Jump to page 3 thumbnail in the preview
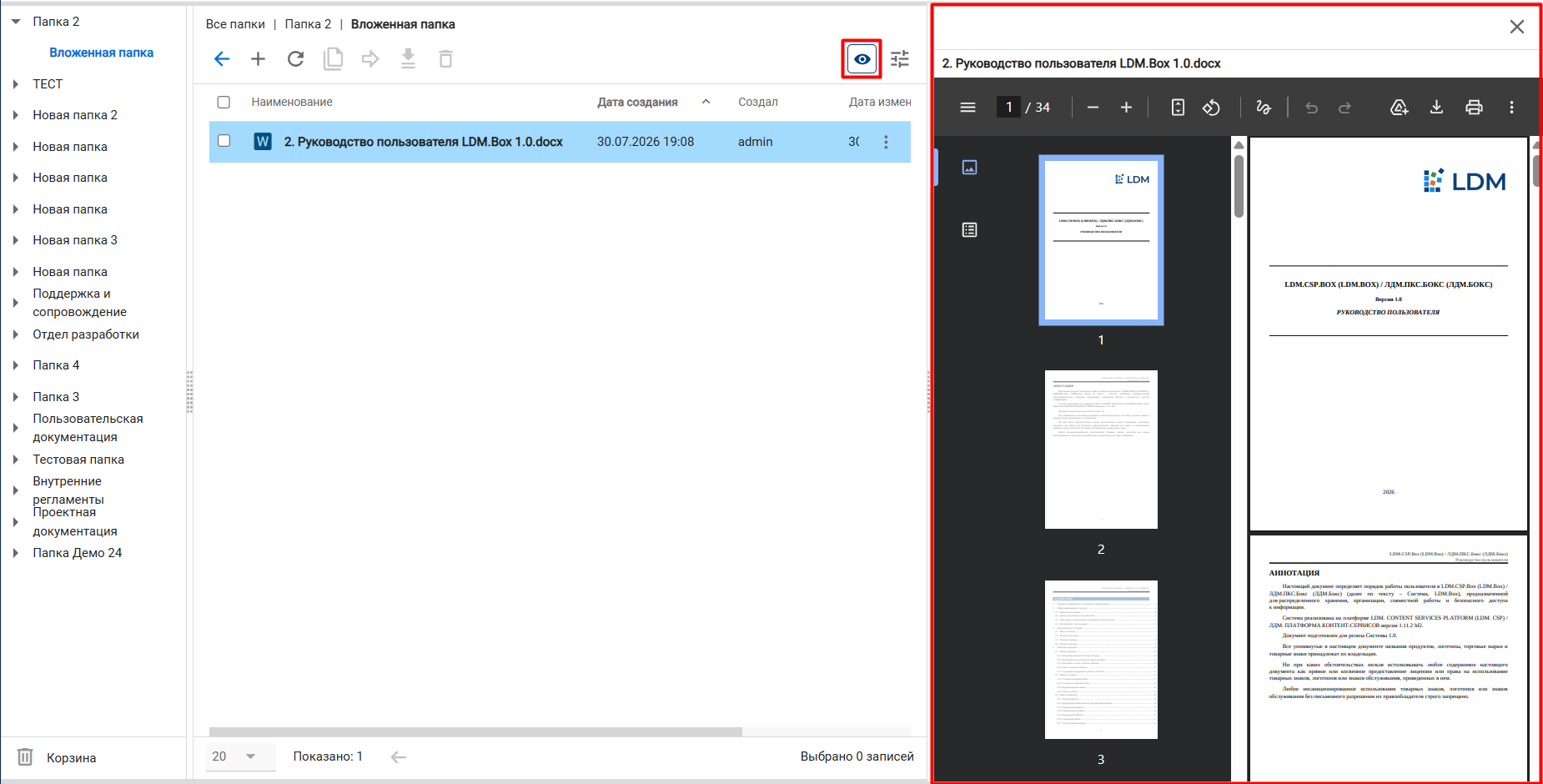The image size is (1543, 784). 1101,660
